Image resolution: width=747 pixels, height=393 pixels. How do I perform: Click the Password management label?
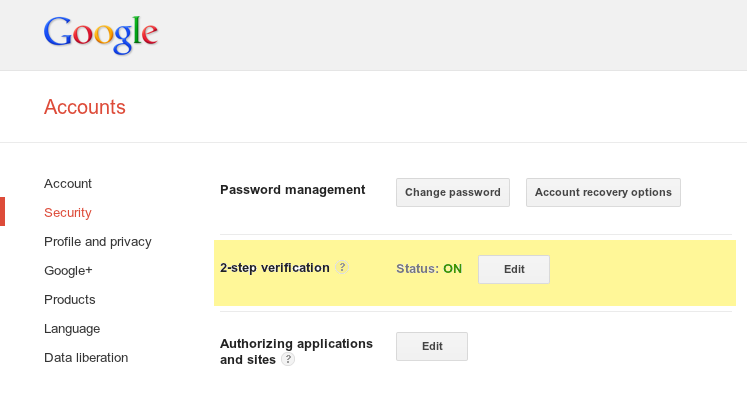pyautogui.click(x=293, y=190)
